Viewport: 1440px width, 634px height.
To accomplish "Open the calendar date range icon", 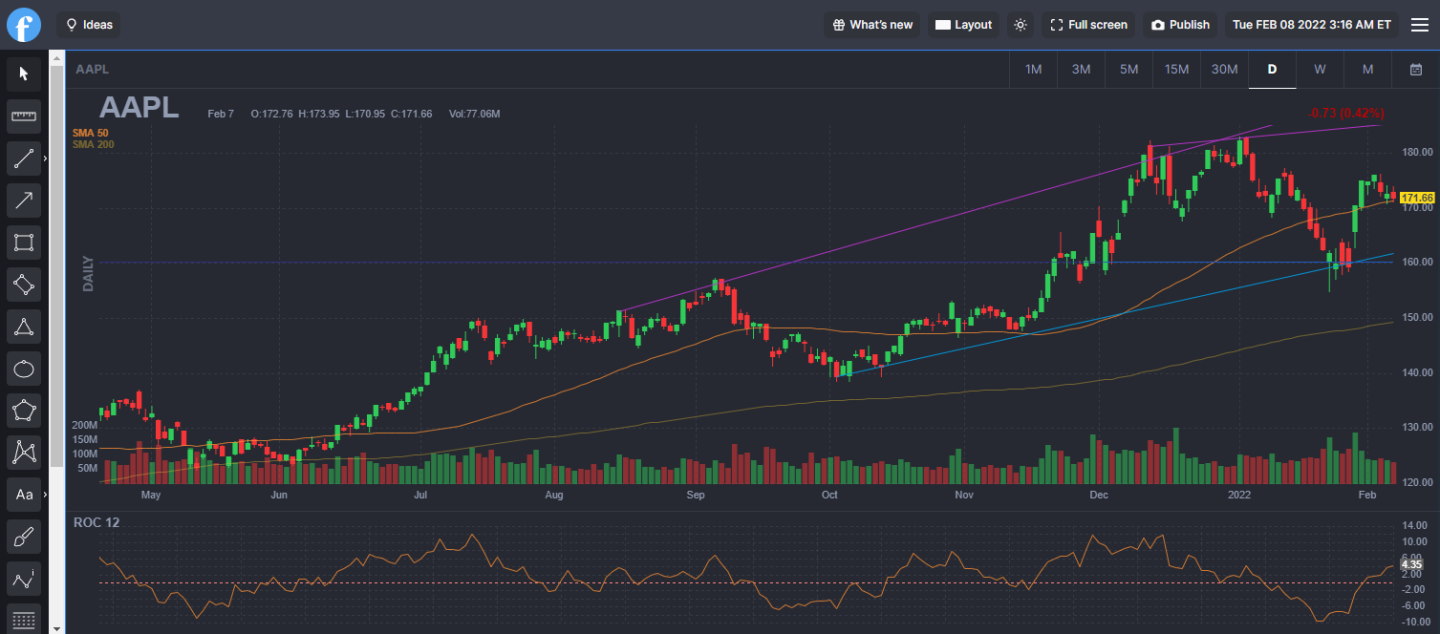I will pyautogui.click(x=1416, y=69).
